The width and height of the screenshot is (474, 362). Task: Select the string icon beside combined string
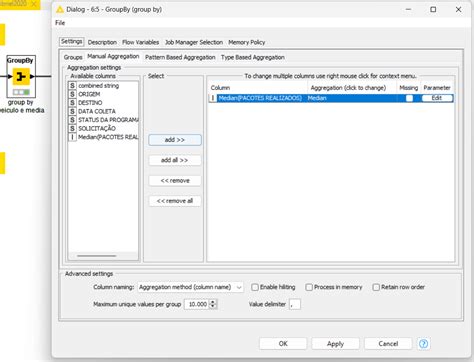(72, 86)
